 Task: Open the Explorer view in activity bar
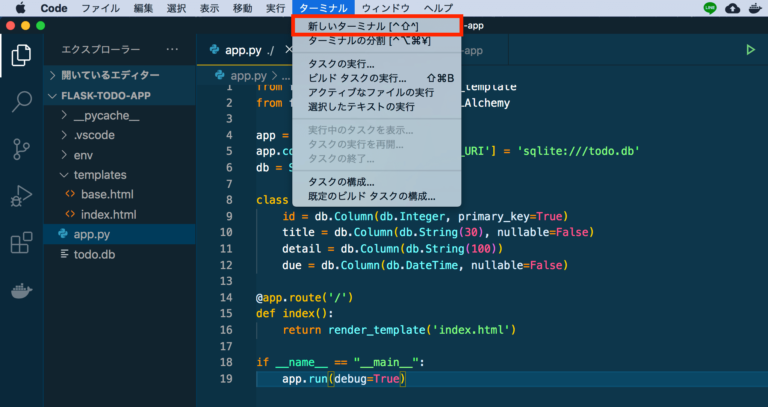pyautogui.click(x=21, y=55)
